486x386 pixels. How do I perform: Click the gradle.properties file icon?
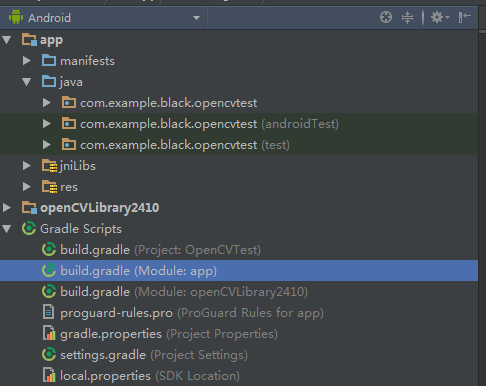coord(49,333)
